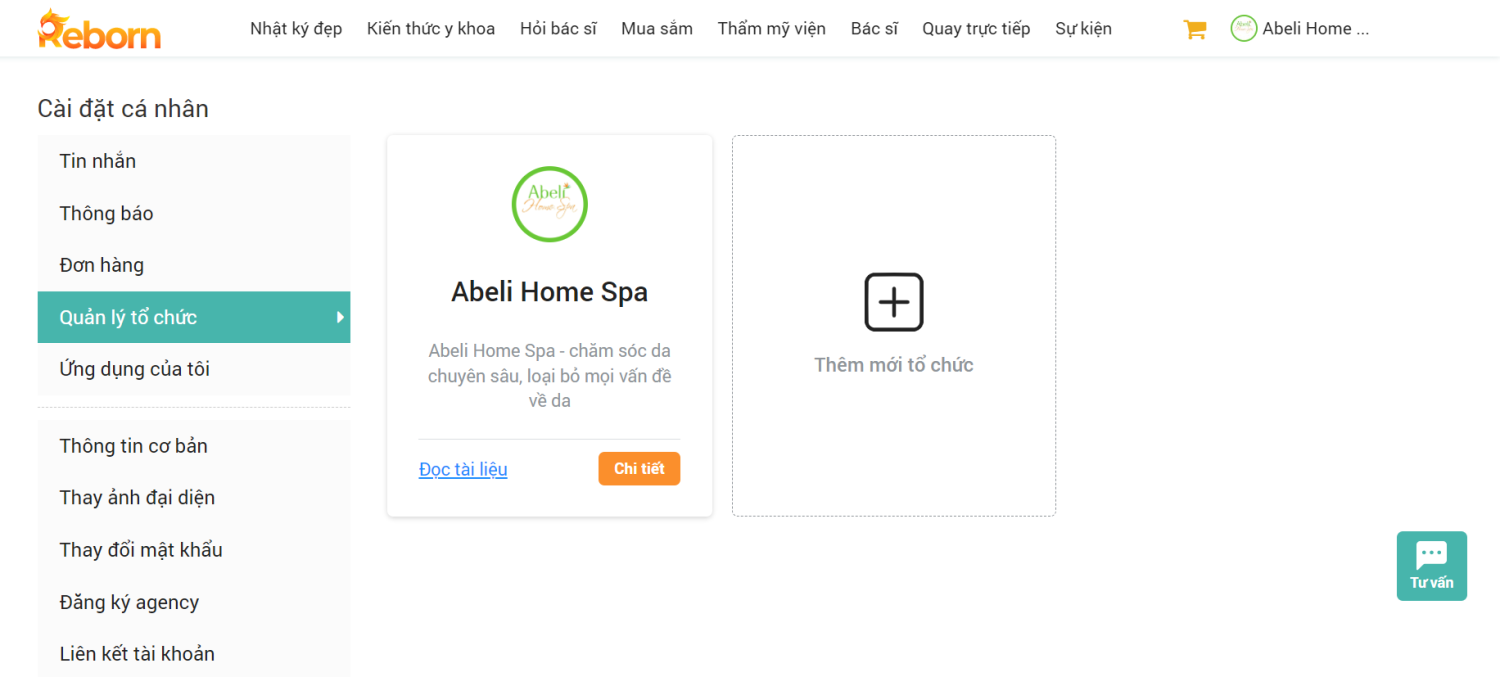
Task: Navigate to Thẩm mỹ viện
Action: coord(772,29)
